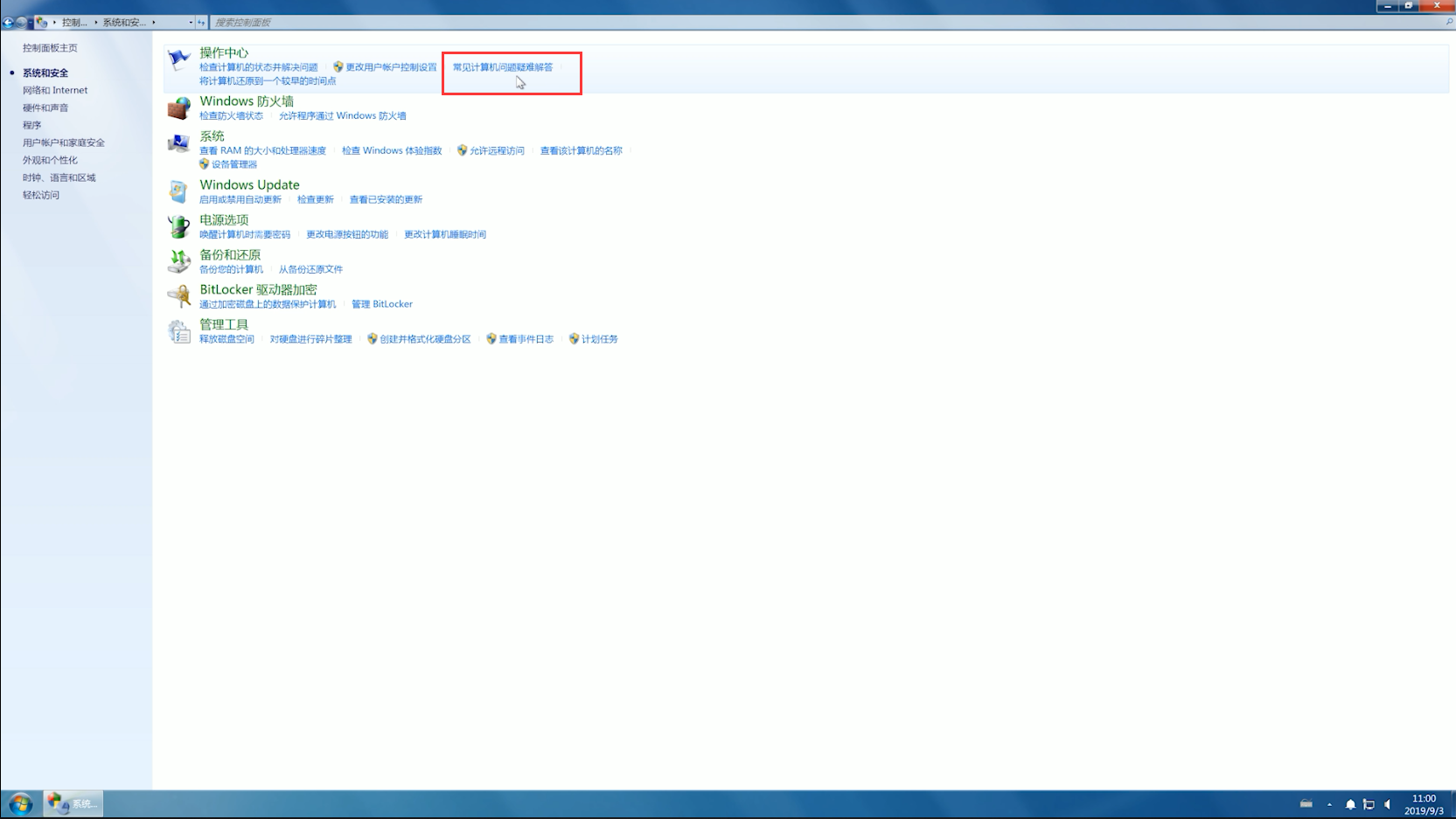Click the 备份和还原 icon
The height and width of the screenshot is (819, 1456).
coord(179,261)
